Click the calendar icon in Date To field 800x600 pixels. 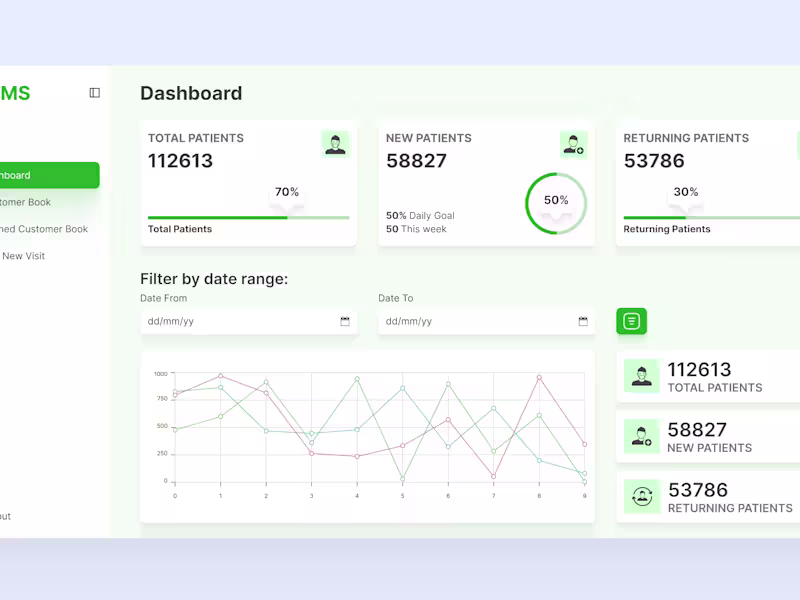click(x=582, y=322)
